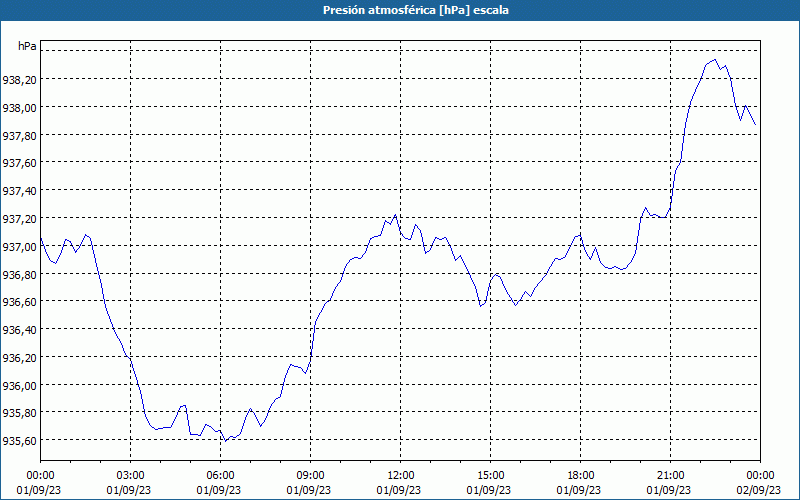Click the 01/09/23 date under 06:00
Screen dimensions: 800x500
219,490
